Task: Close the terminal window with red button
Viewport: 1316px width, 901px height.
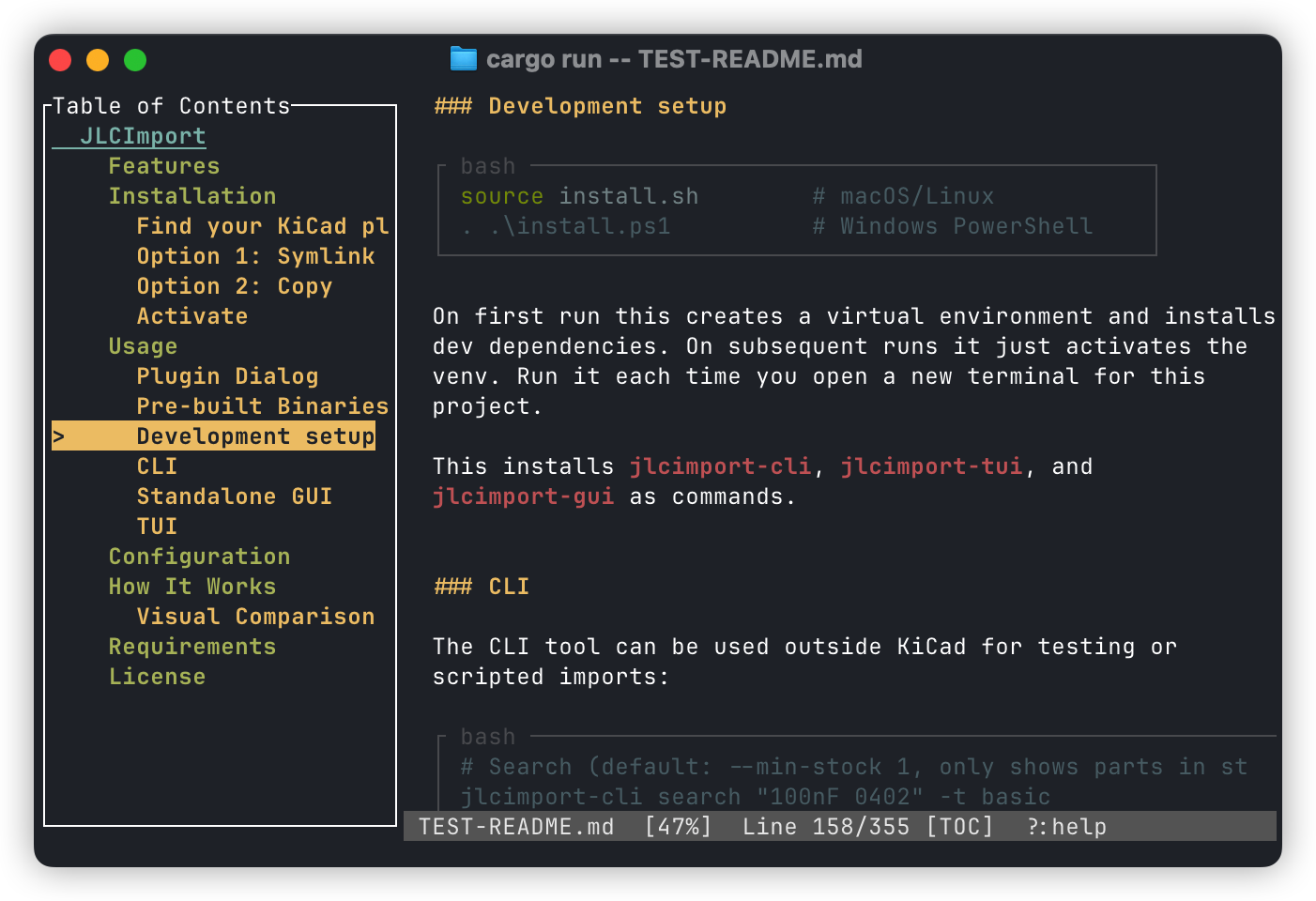Action: [60, 60]
